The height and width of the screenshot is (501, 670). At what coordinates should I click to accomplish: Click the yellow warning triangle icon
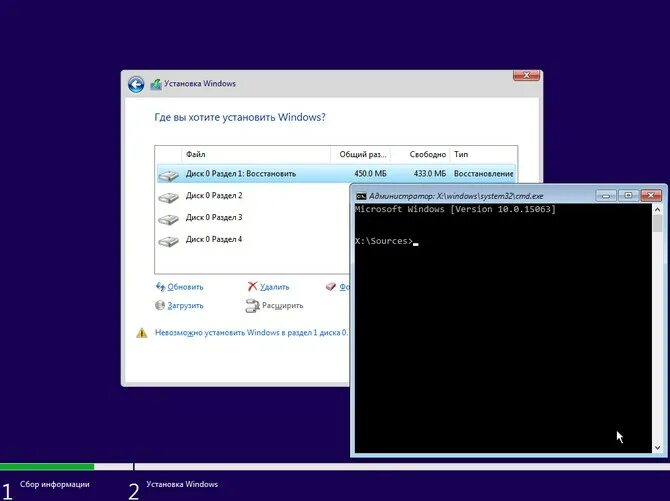142,333
